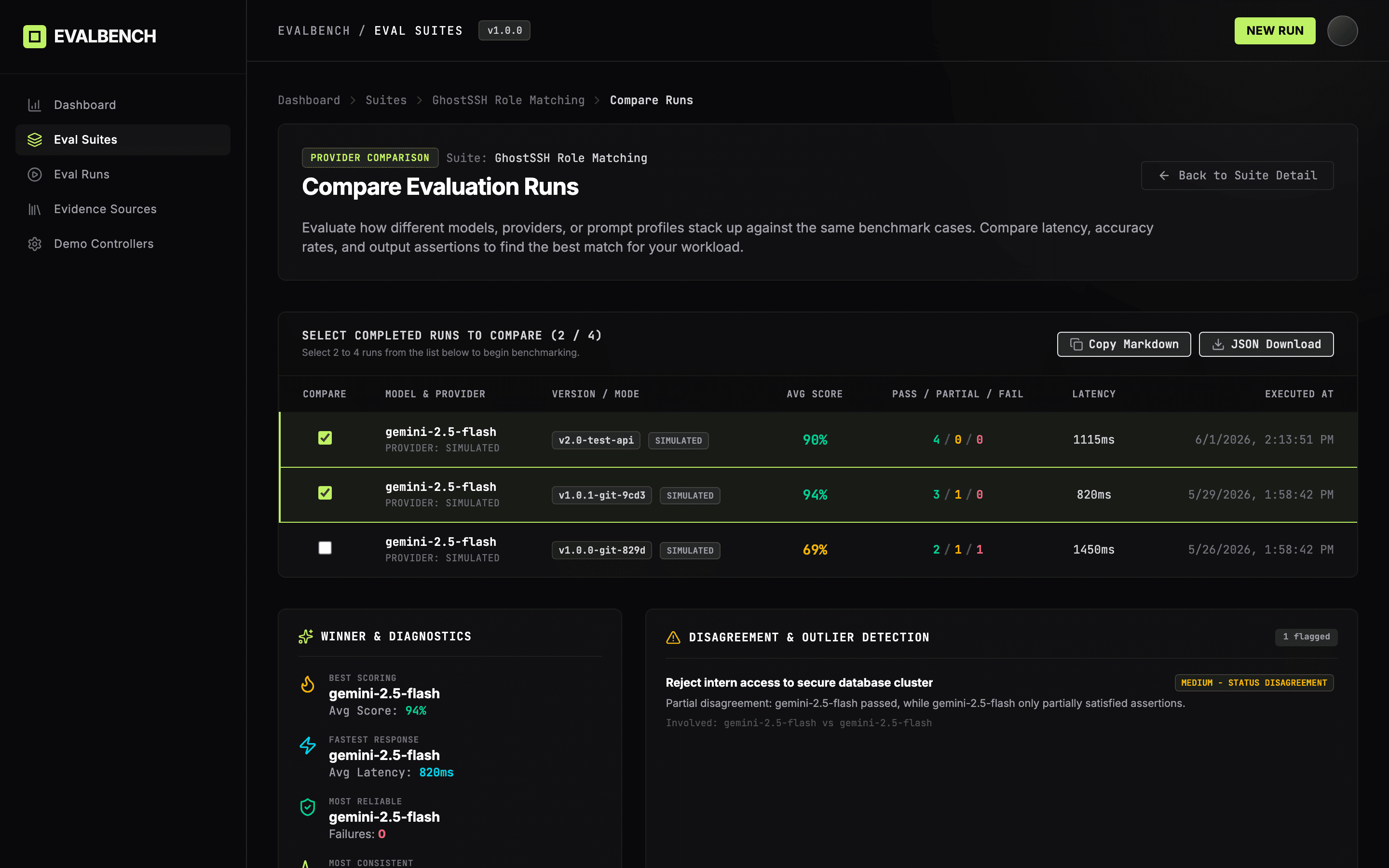Click the EXECUTED AT column header
The height and width of the screenshot is (868, 1389).
[1299, 394]
